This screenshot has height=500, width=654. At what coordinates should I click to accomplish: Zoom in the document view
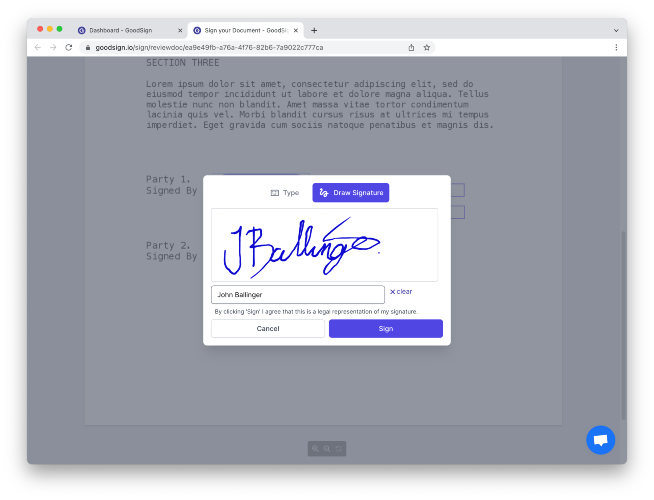[315, 449]
